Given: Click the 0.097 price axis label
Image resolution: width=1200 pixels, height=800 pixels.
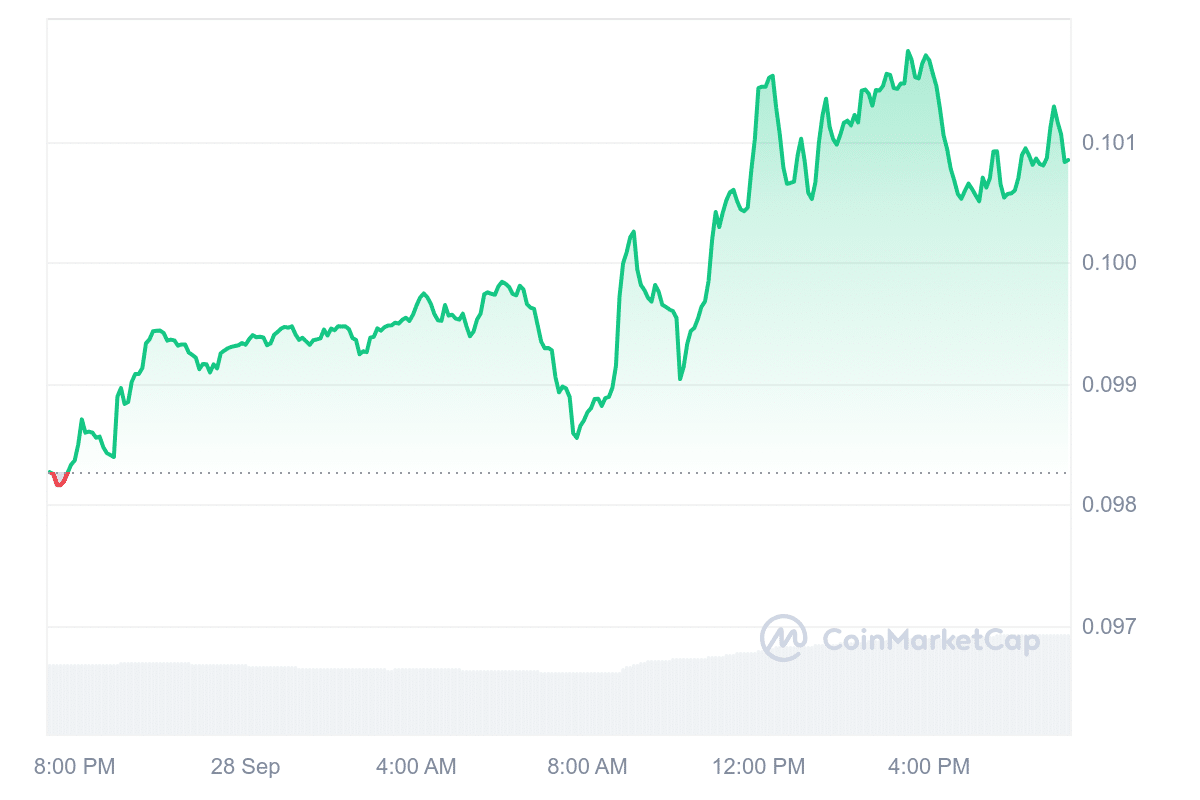Looking at the screenshot, I should click(x=1108, y=627).
